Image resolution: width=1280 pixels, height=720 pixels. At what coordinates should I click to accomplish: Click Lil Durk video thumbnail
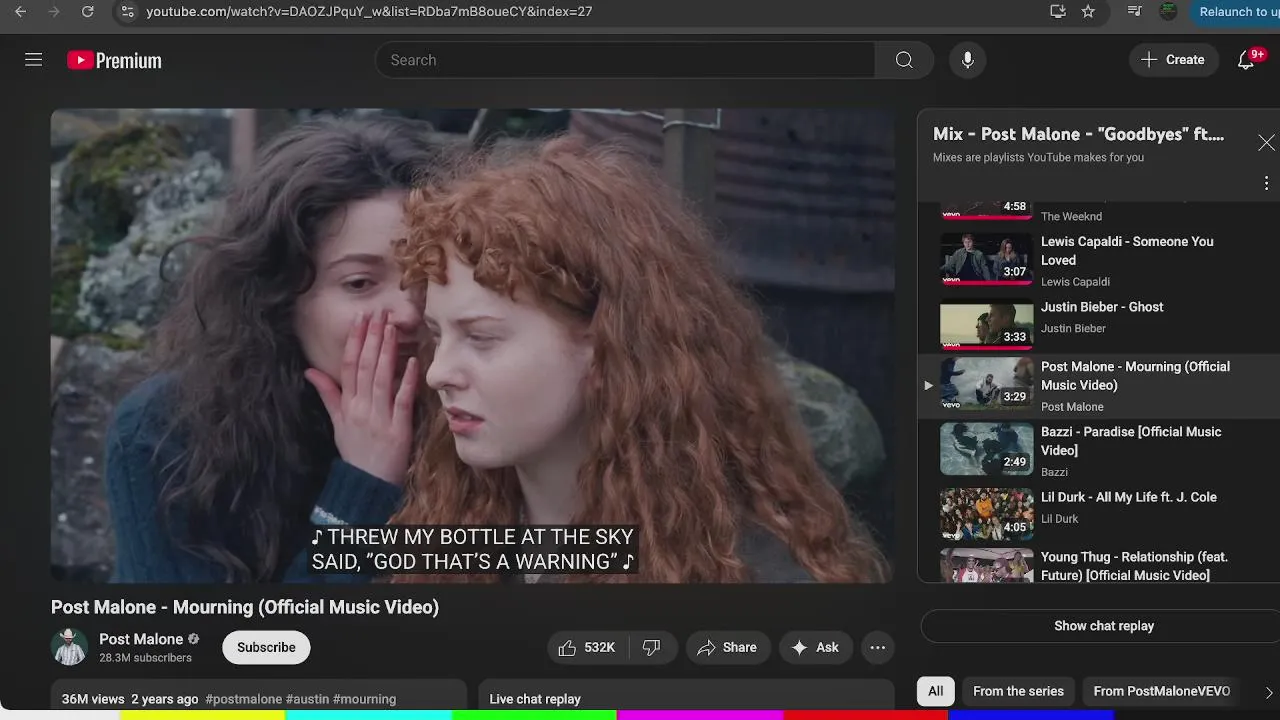(986, 514)
